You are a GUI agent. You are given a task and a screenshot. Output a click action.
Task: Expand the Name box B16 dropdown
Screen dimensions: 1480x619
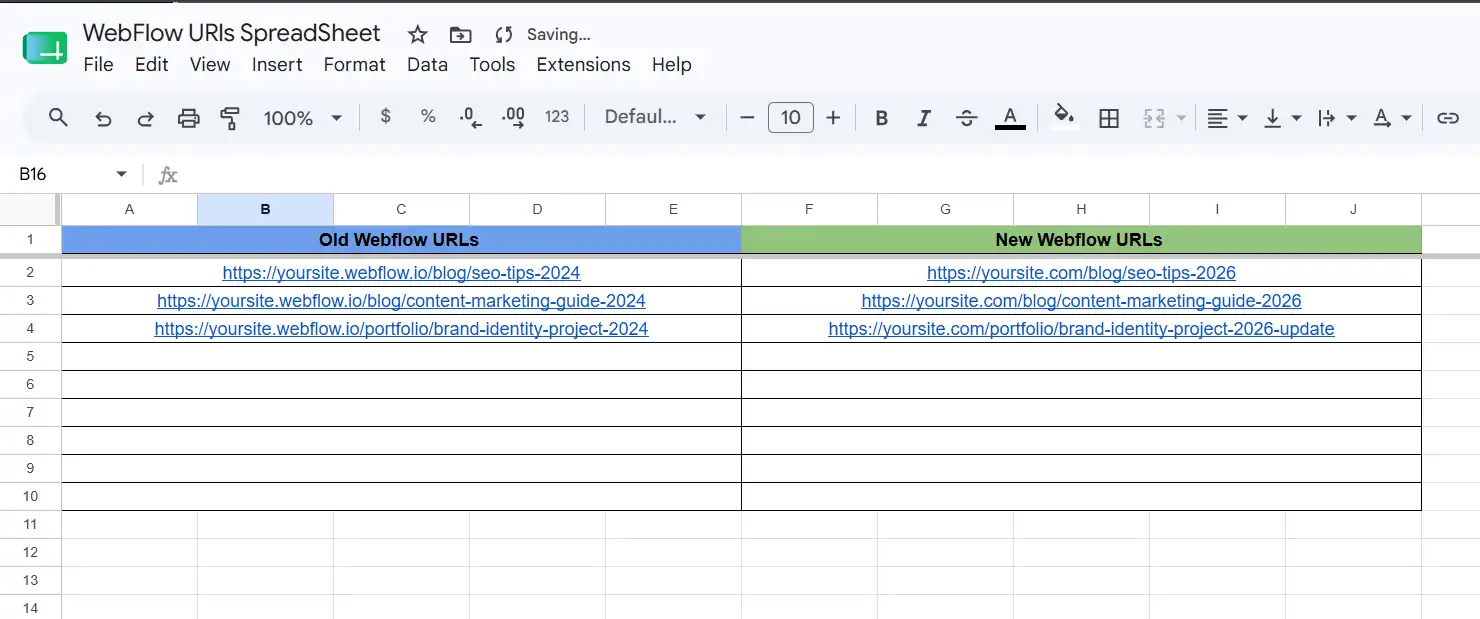(122, 174)
